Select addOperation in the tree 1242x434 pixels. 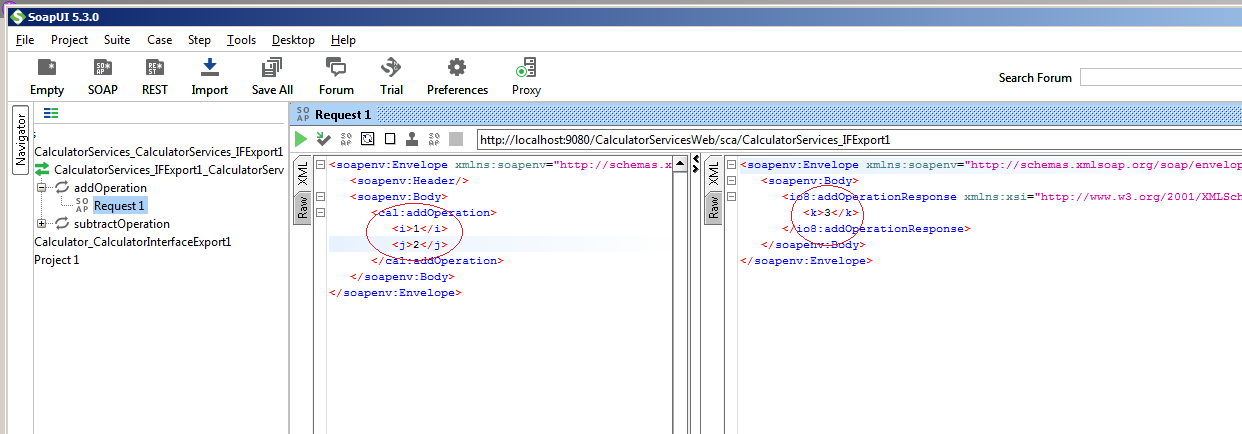110,187
